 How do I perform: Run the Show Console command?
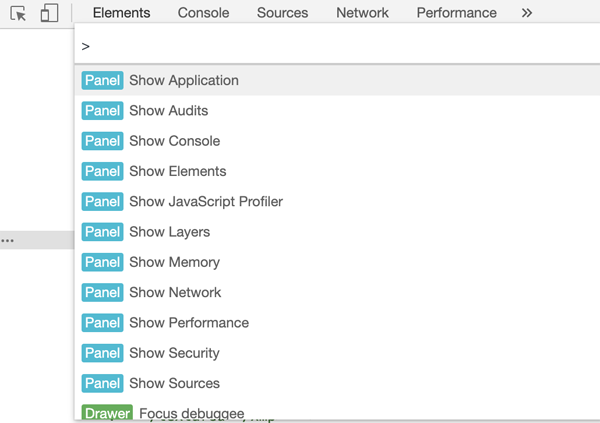174,141
